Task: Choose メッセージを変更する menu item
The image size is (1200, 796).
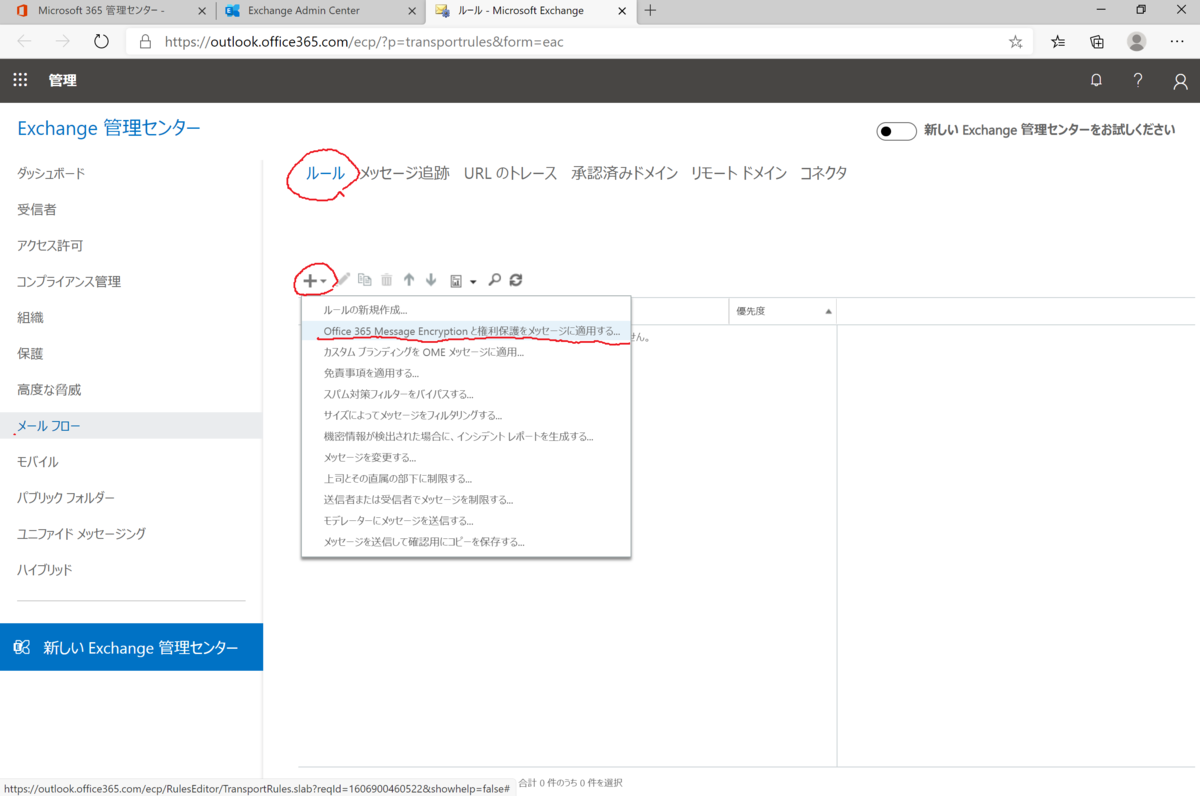Action: (x=466, y=457)
